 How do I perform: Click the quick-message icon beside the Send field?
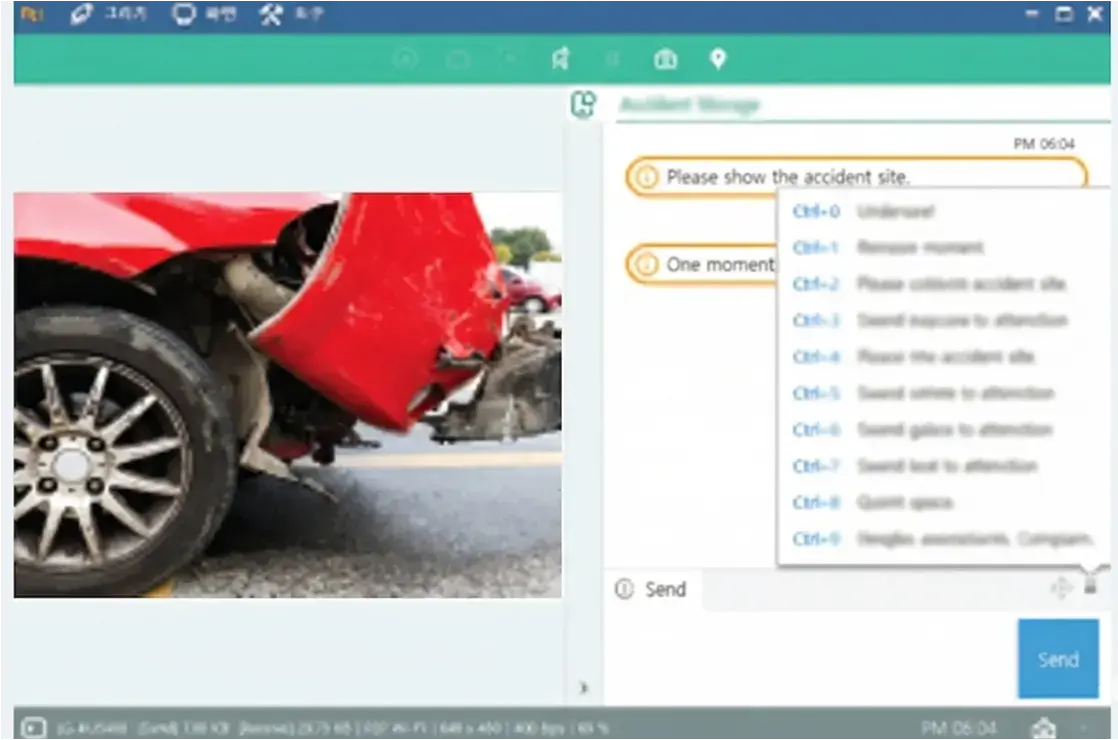1090,589
